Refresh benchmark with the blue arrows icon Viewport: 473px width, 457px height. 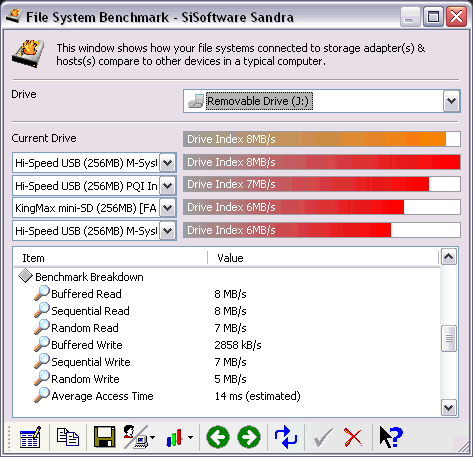286,437
